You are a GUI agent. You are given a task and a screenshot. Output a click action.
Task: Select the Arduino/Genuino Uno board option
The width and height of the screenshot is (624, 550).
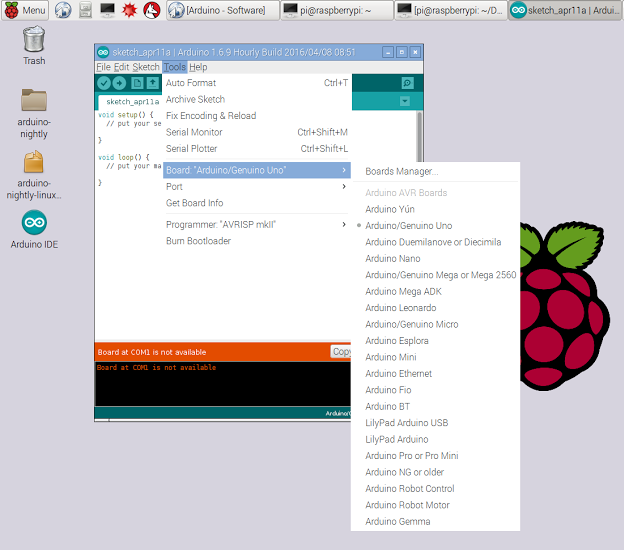coord(408,226)
